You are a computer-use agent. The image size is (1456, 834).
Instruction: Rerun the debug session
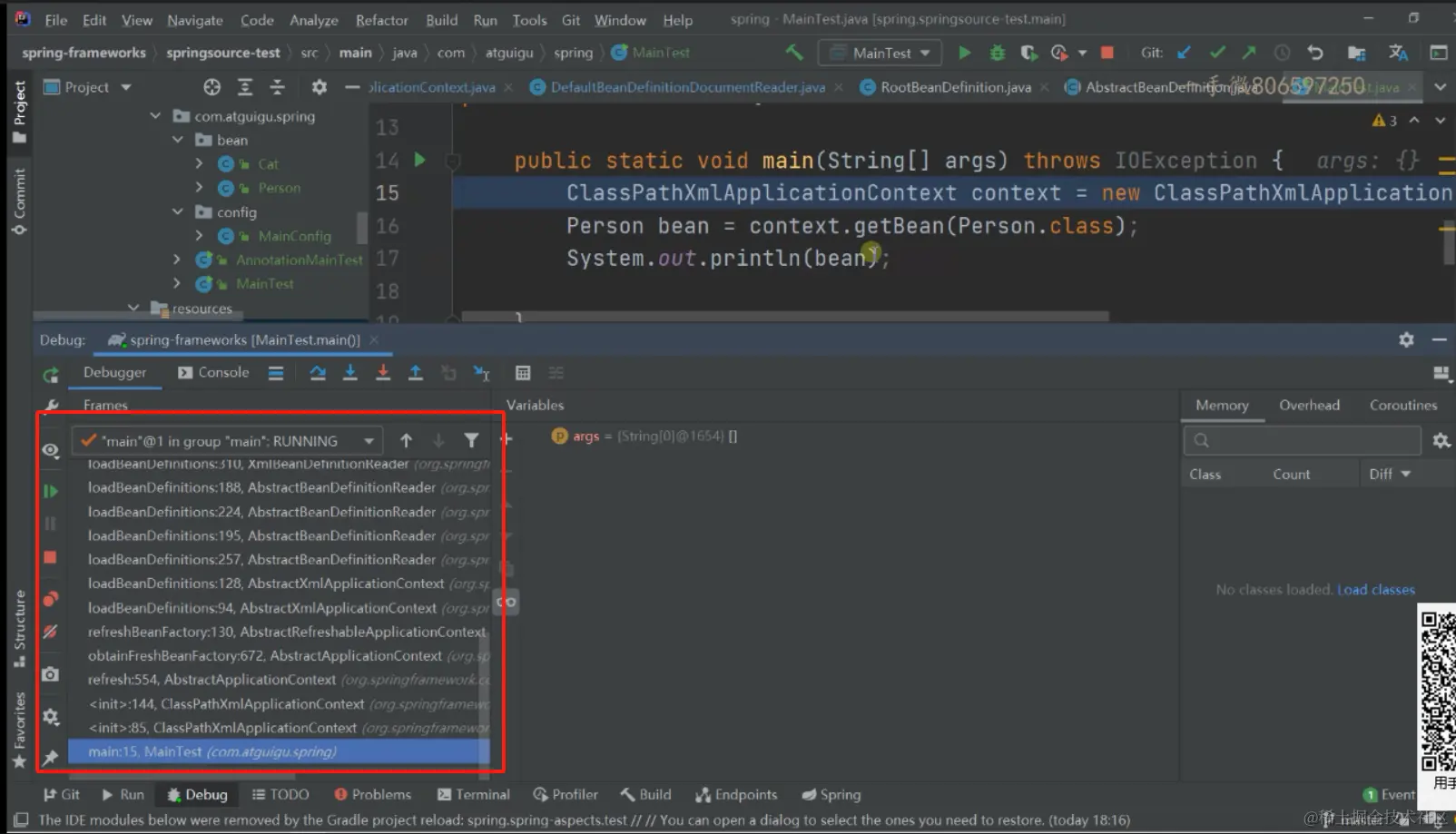51,375
